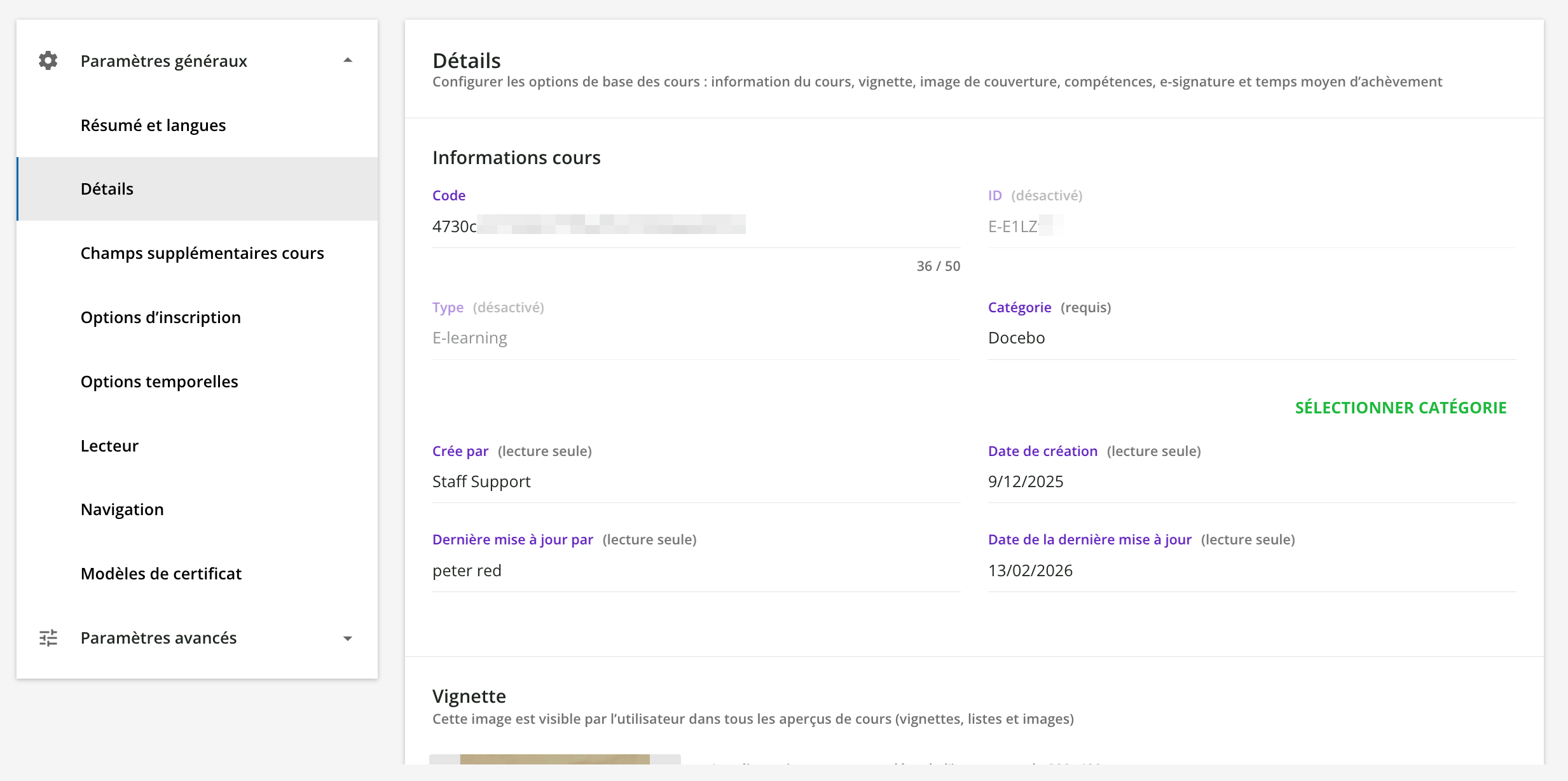
Task: Click the course thumbnail image preview
Action: tap(554, 759)
